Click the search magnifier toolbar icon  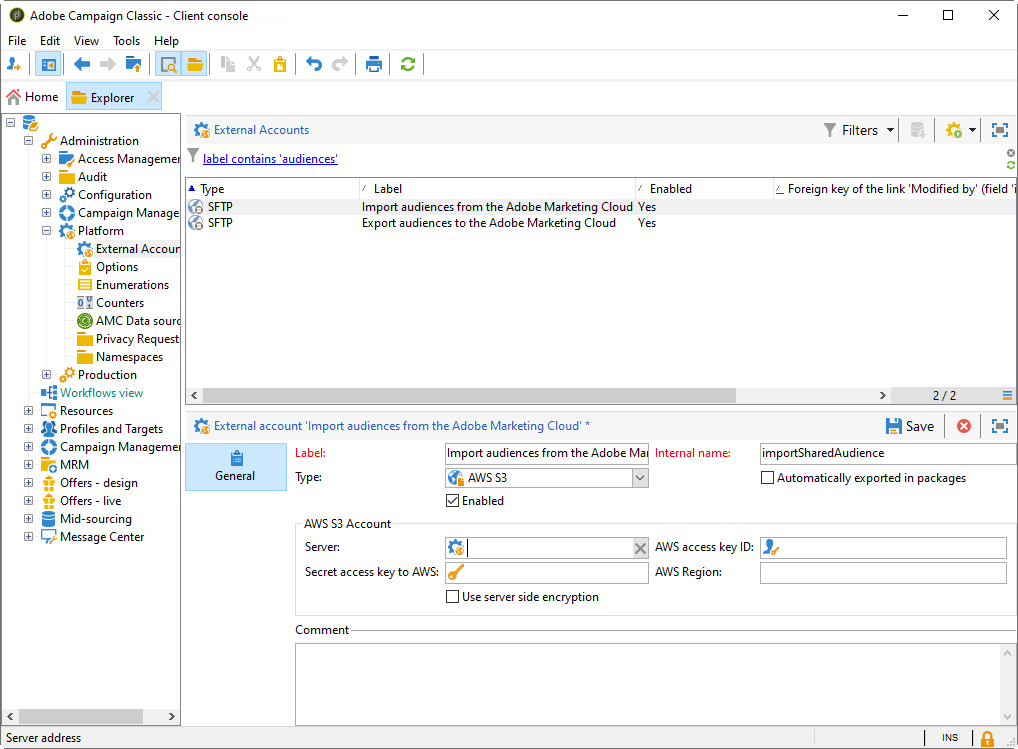(x=169, y=64)
